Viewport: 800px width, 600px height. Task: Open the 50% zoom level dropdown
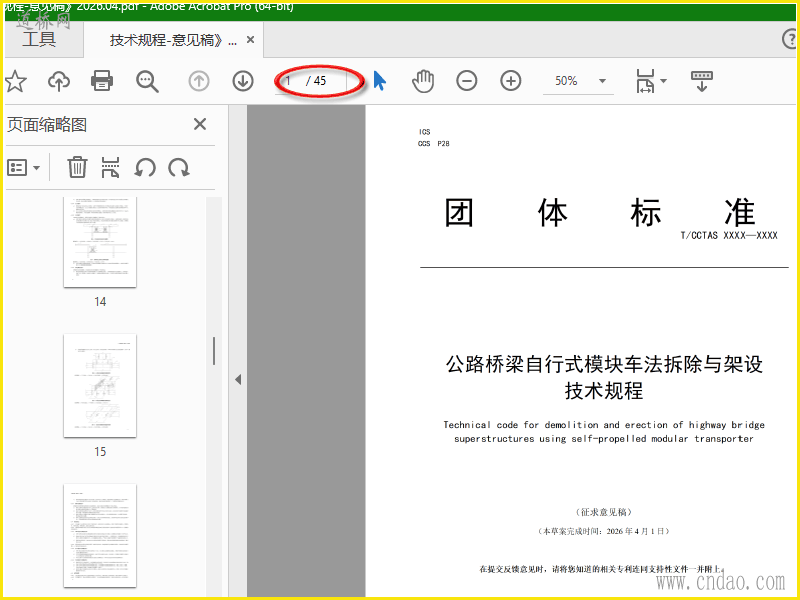click(602, 81)
